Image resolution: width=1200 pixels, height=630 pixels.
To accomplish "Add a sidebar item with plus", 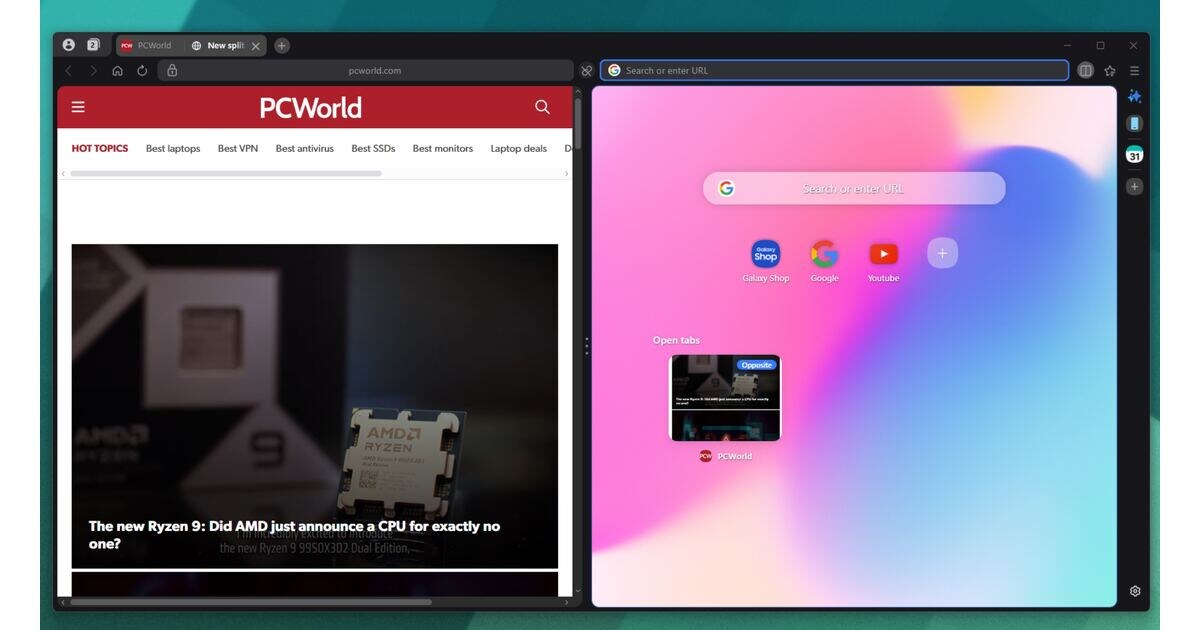I will 1134,186.
